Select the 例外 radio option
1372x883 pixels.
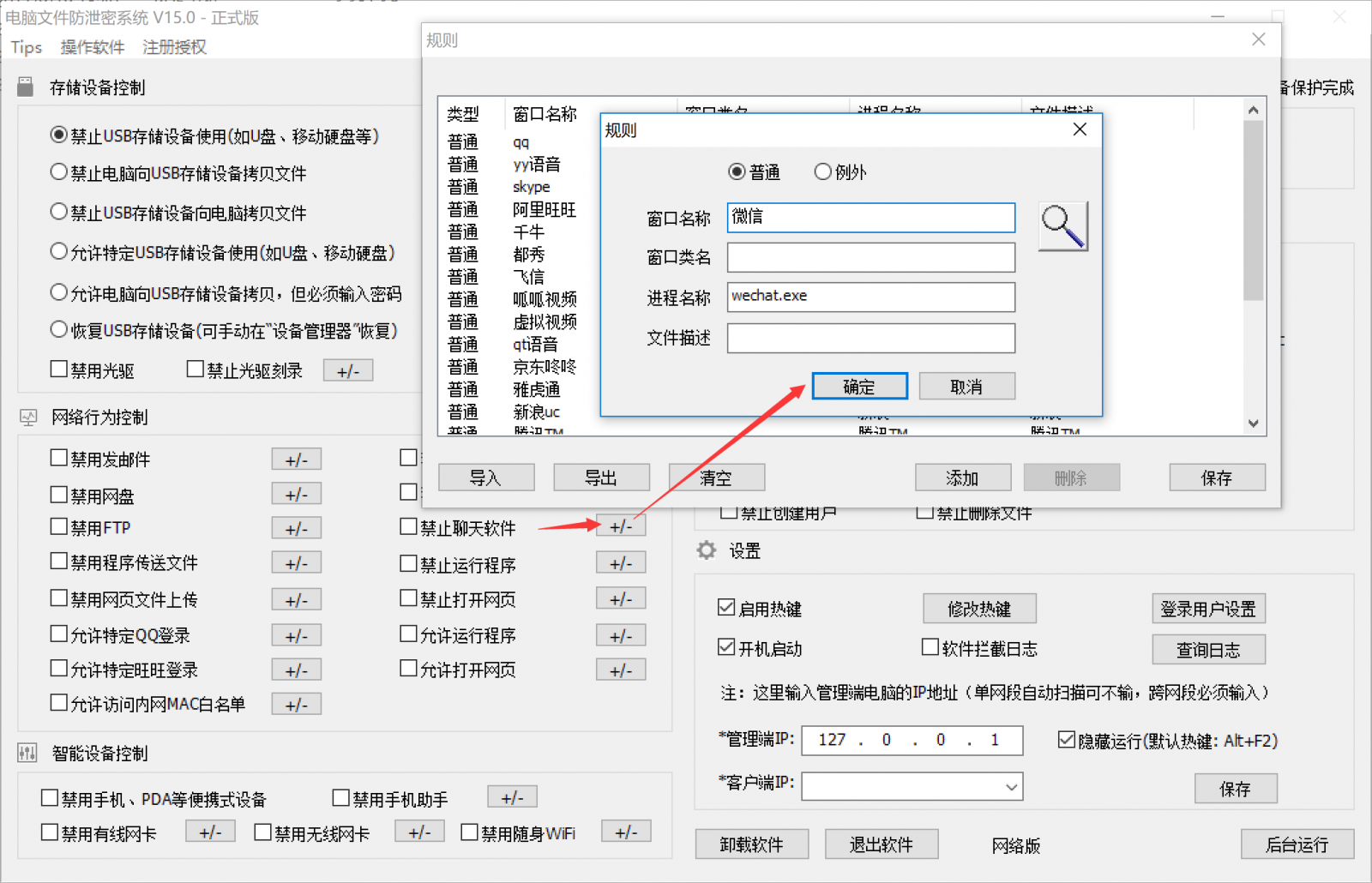tap(823, 172)
